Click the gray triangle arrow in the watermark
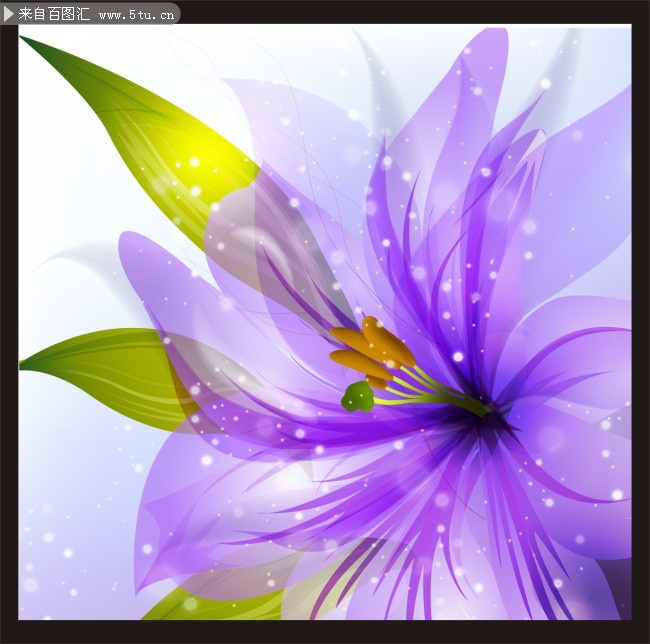Image resolution: width=650 pixels, height=644 pixels. pos(10,14)
